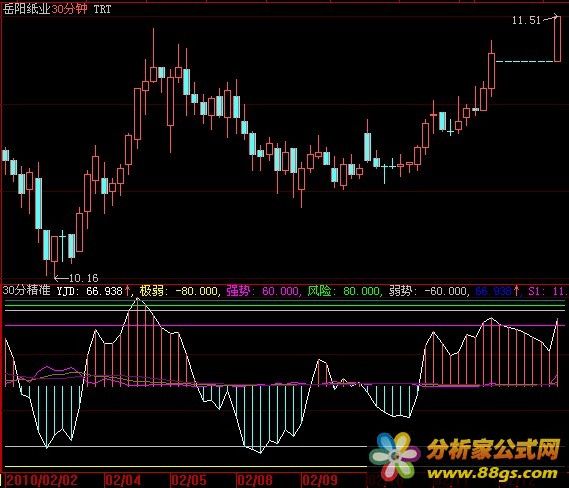Screen dimensions: 569x488
Task: Open the 30分精准 indicator name
Action: (x=26, y=290)
